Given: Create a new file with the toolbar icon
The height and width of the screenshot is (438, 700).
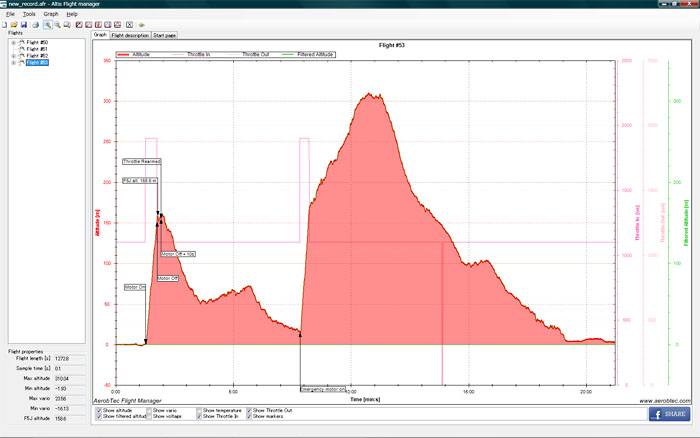Looking at the screenshot, I should click(x=4, y=25).
